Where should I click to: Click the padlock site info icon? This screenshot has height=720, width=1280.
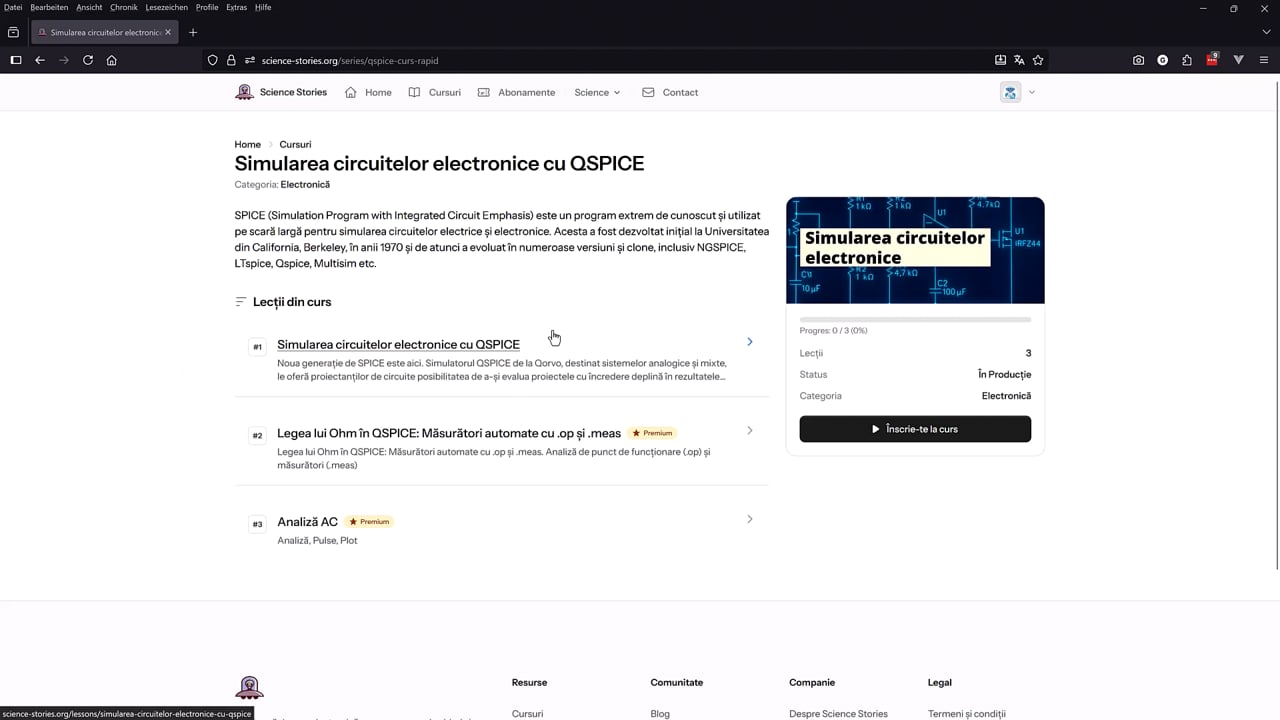pyautogui.click(x=231, y=60)
